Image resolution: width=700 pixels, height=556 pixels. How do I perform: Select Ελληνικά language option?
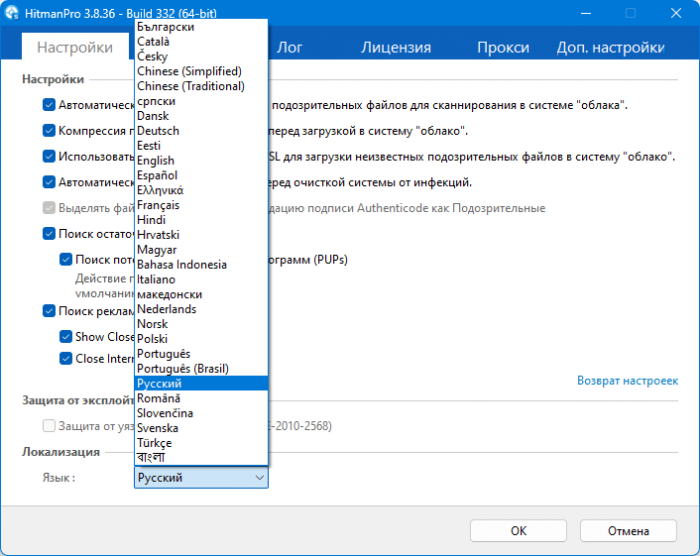pos(201,190)
